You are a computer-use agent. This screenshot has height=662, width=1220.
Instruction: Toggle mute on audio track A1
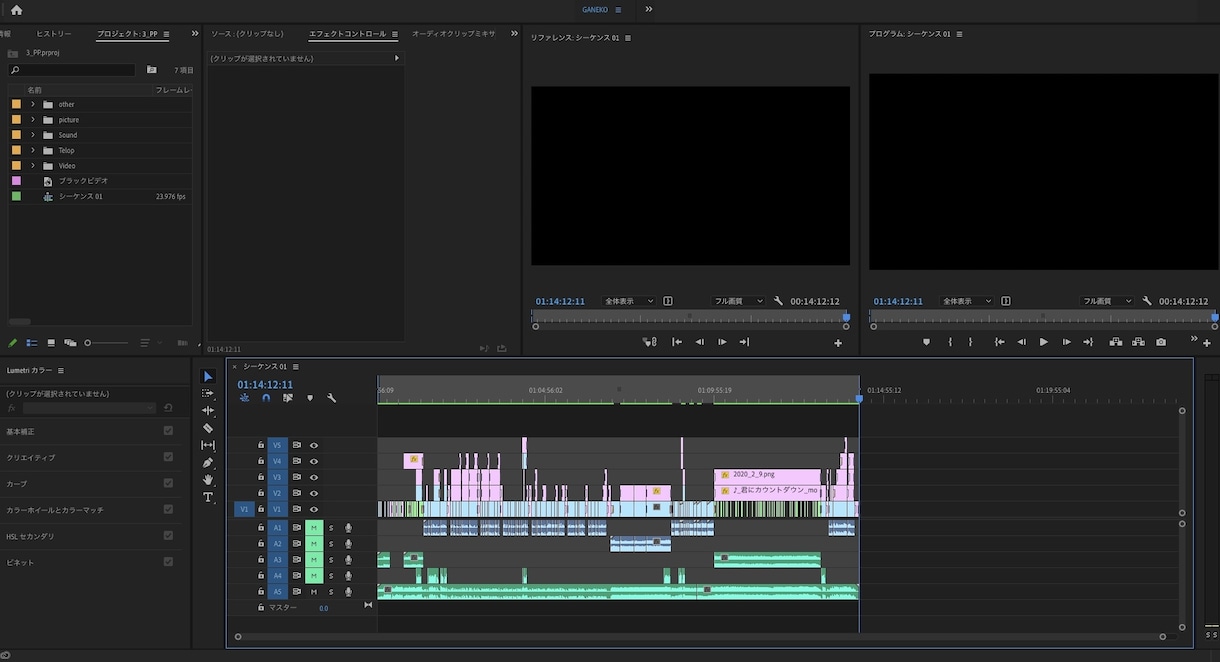[314, 528]
